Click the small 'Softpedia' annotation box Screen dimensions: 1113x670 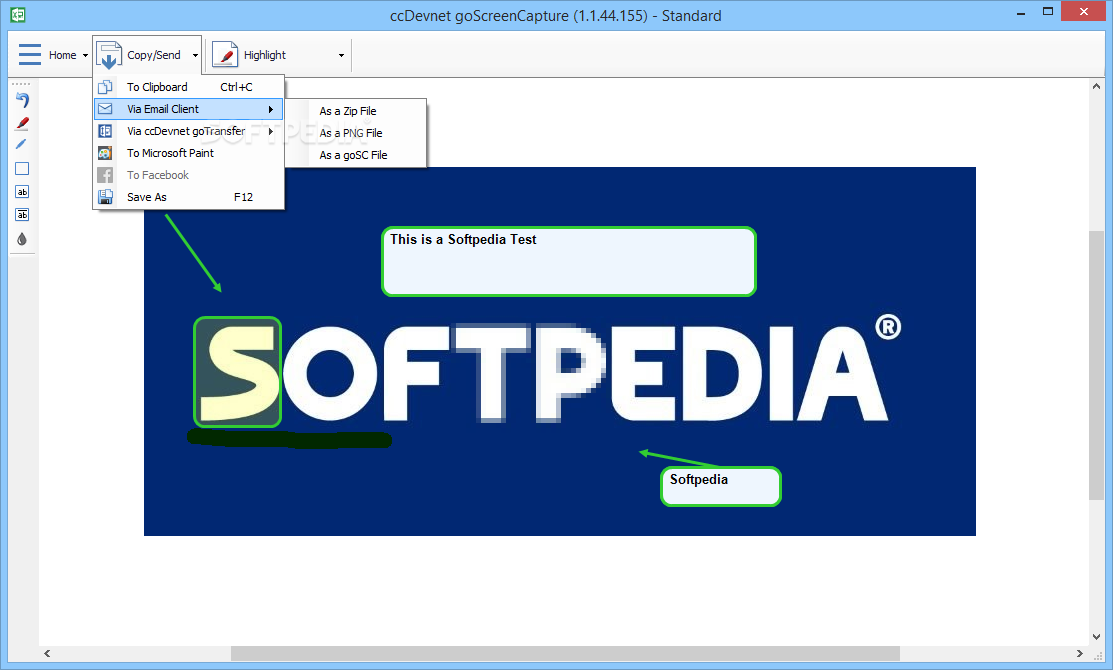[720, 486]
